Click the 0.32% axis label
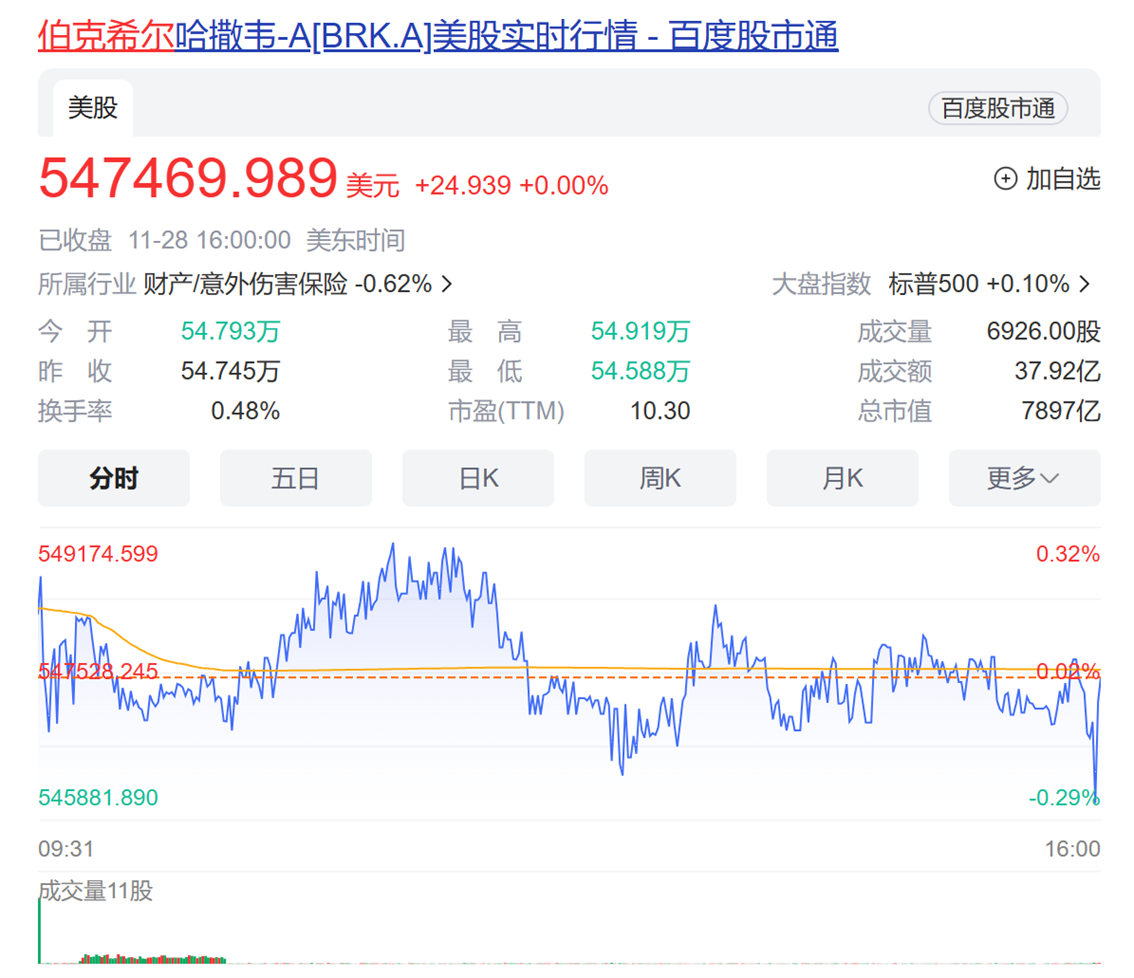Viewport: 1134px width, 978px height. [1067, 554]
